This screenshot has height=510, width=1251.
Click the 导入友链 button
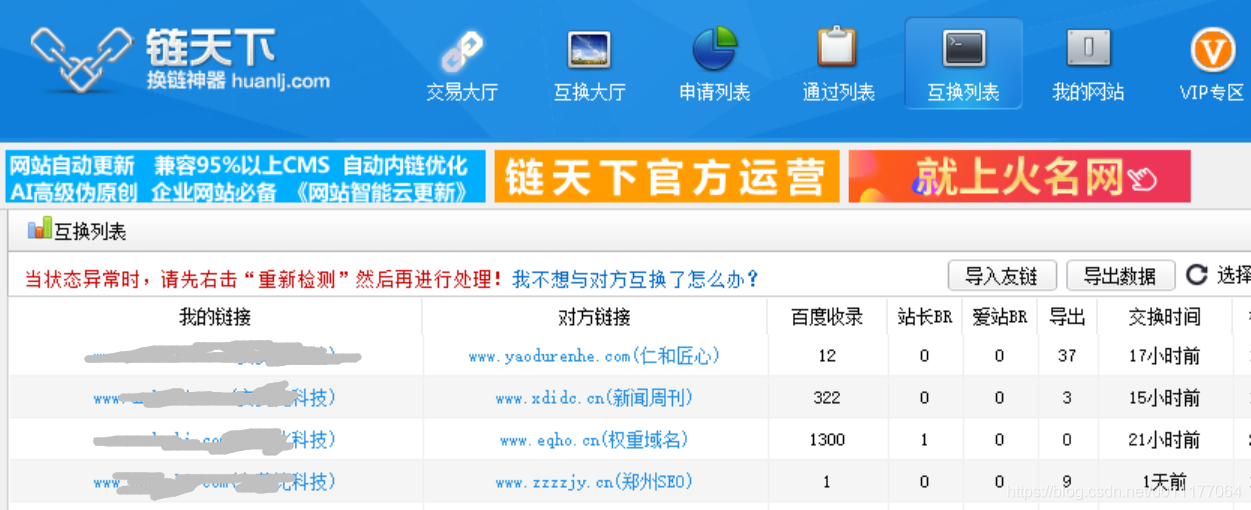[x=1002, y=276]
